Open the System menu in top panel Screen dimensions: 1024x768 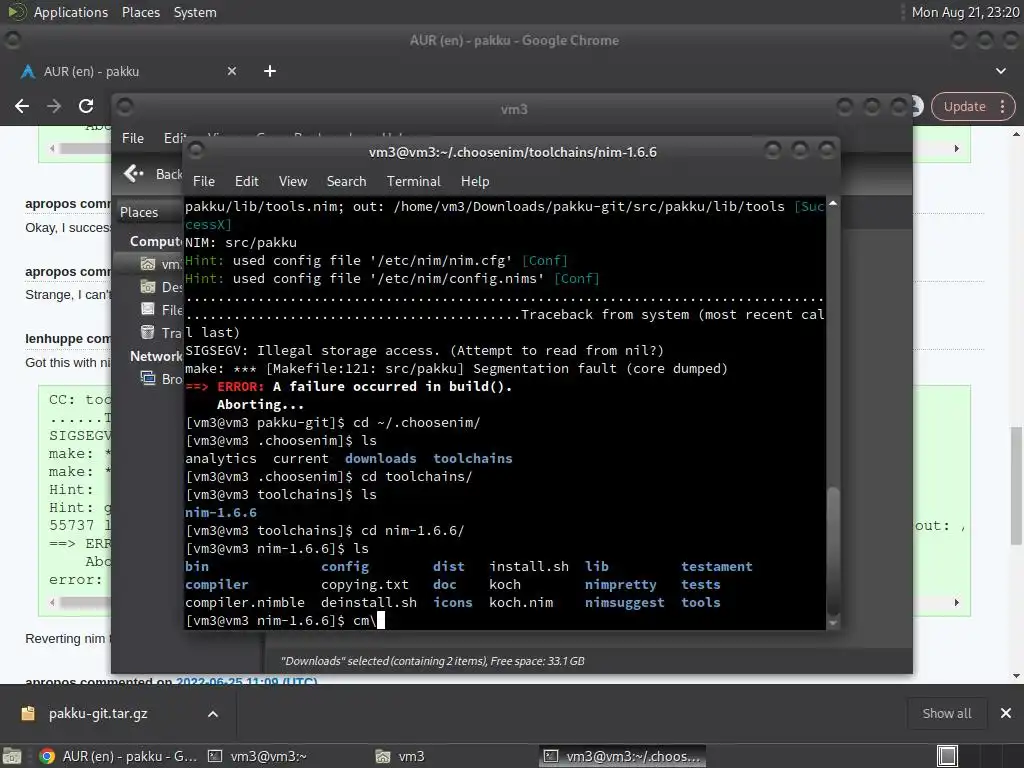pyautogui.click(x=195, y=12)
